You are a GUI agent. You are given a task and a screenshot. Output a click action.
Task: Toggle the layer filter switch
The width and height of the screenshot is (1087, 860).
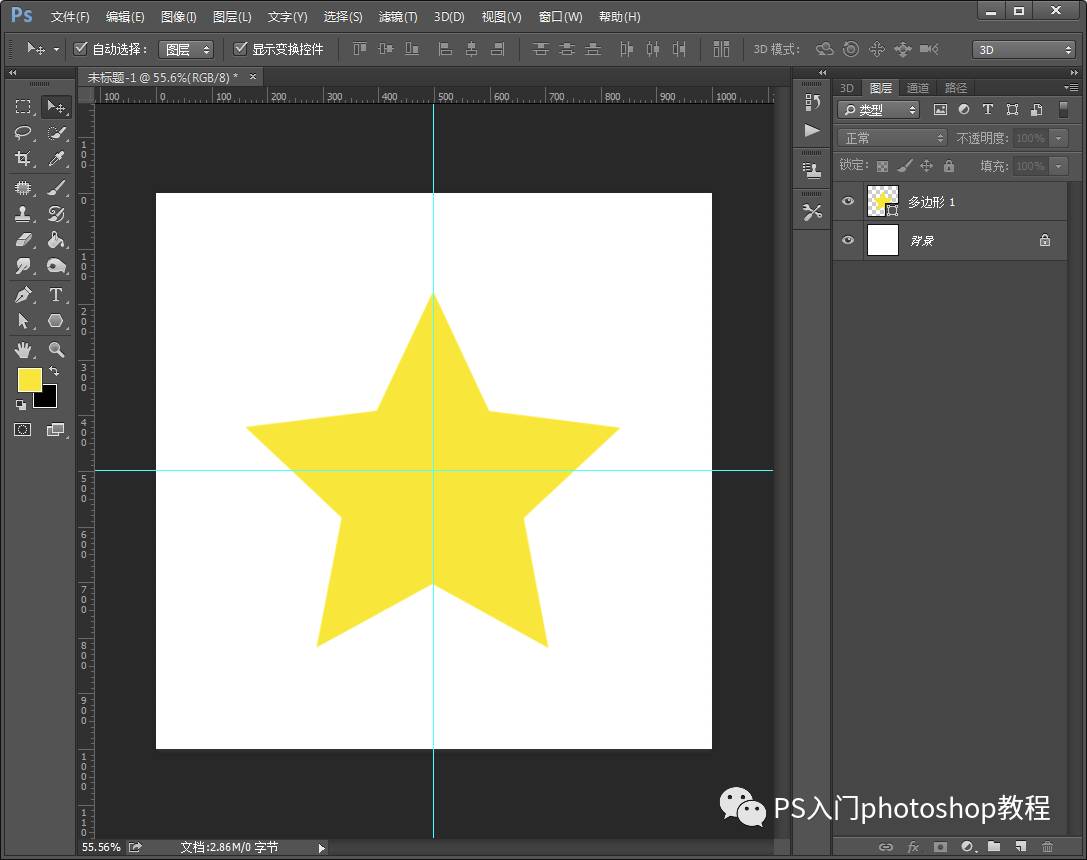1063,109
